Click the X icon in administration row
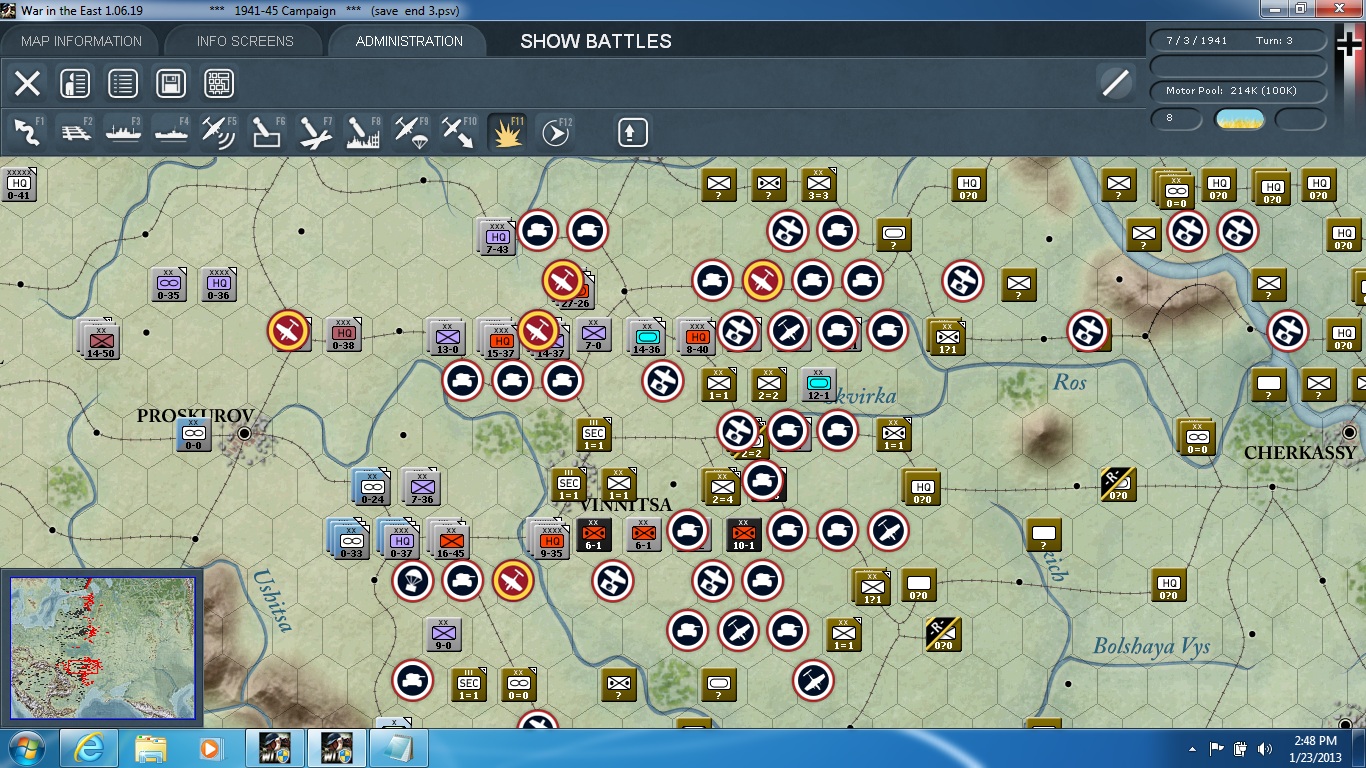The width and height of the screenshot is (1366, 768). pyautogui.click(x=27, y=83)
